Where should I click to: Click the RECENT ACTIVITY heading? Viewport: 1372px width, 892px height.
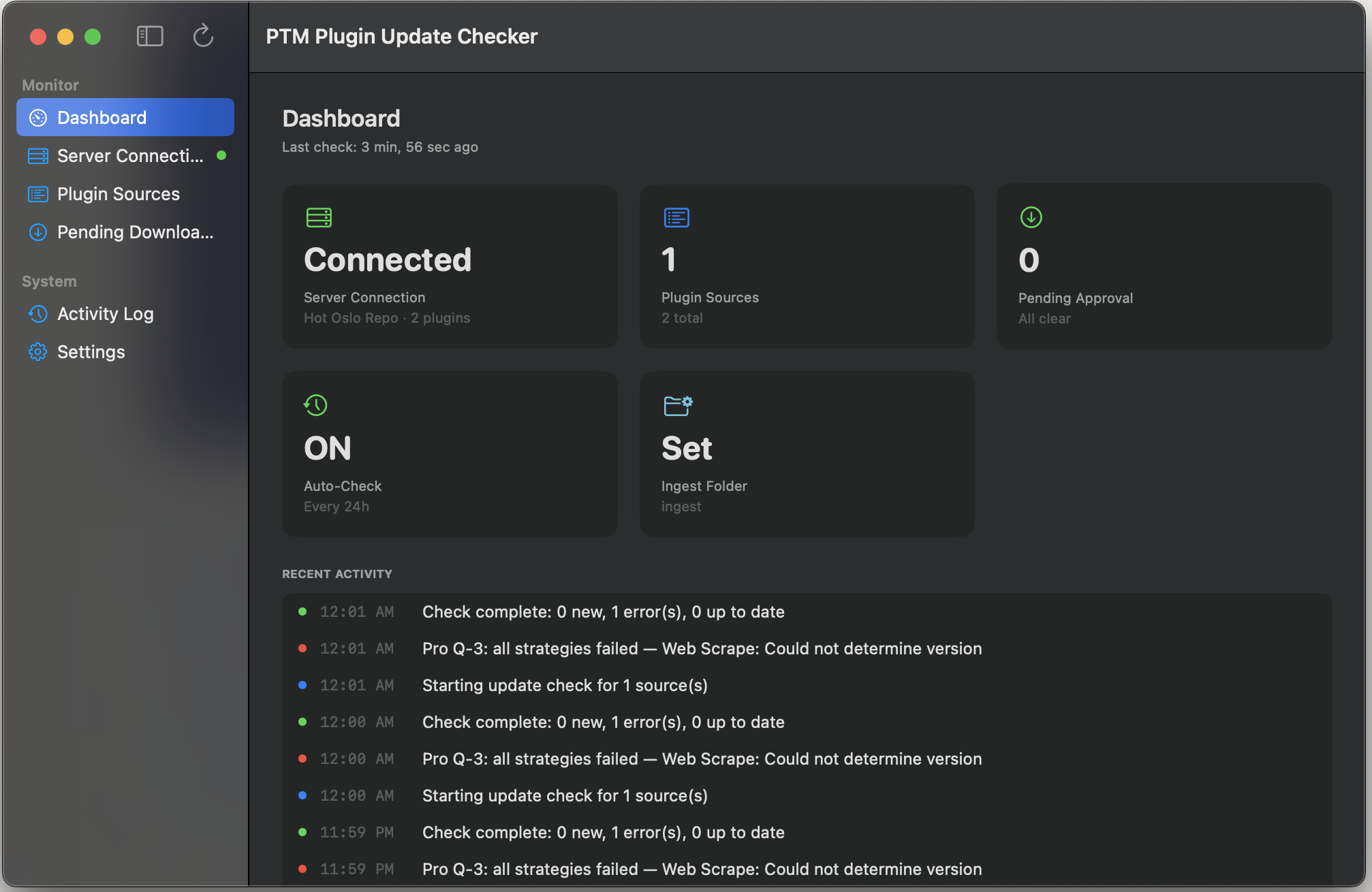[337, 574]
